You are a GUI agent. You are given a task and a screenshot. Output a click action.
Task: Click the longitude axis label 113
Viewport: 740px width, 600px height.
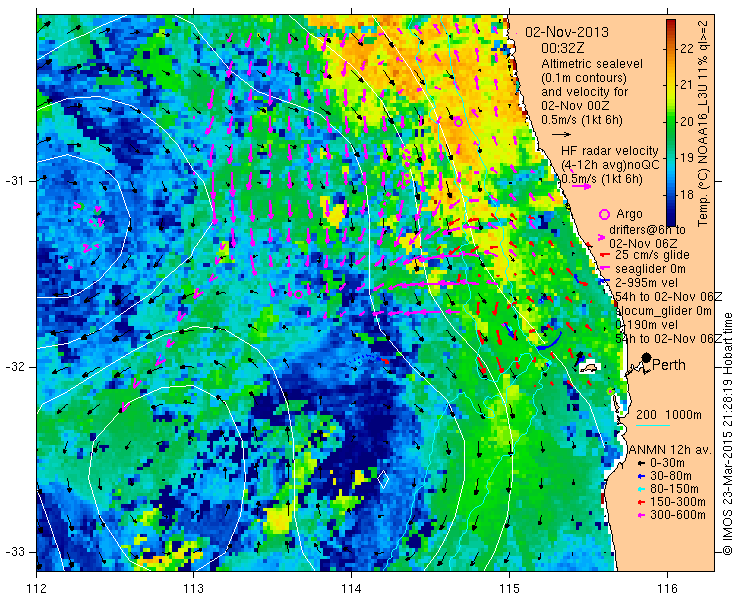coord(193,589)
